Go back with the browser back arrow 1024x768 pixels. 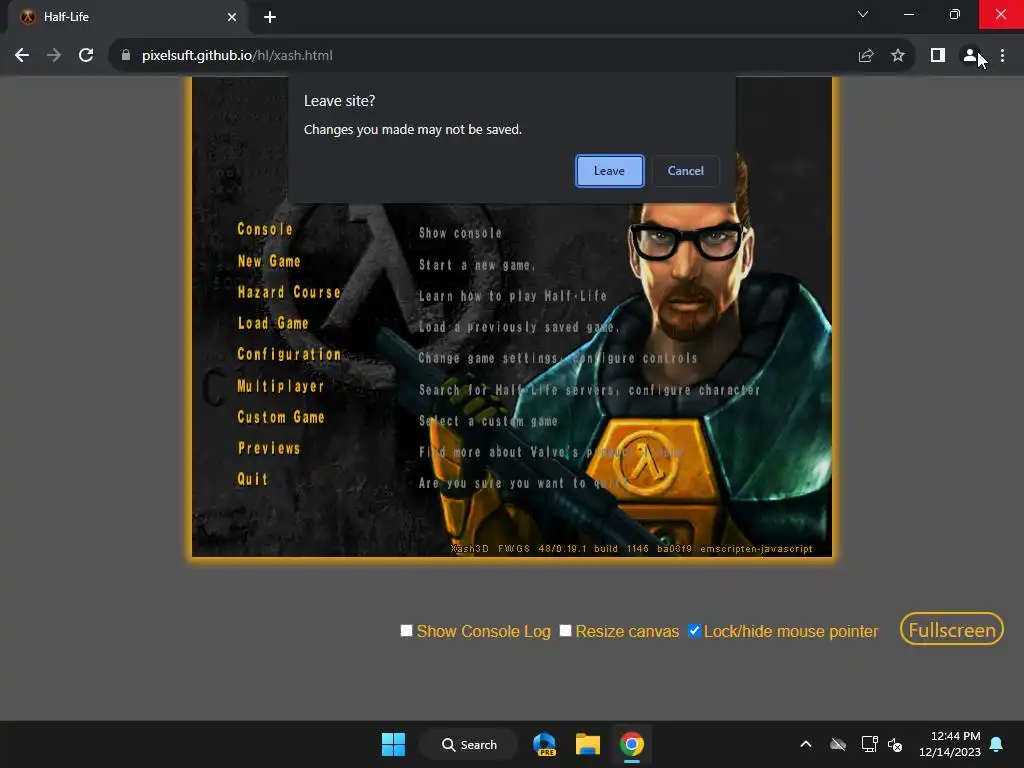[x=22, y=56]
